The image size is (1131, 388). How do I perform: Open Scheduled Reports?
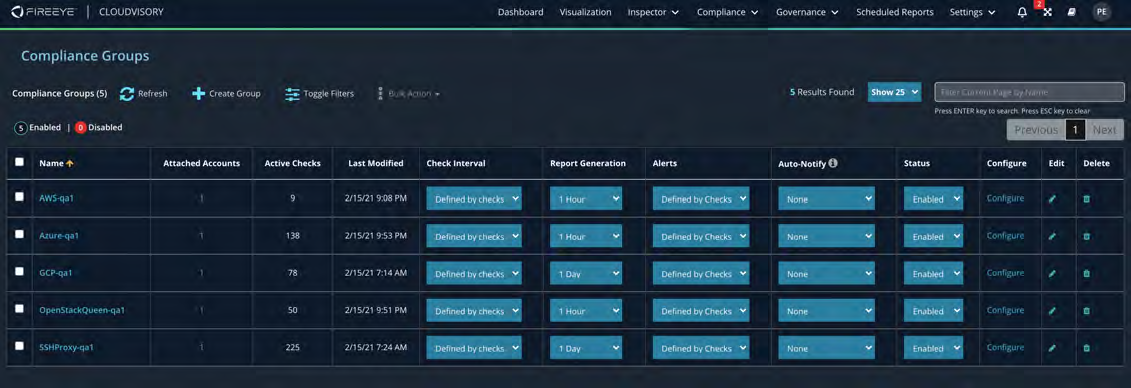point(894,12)
